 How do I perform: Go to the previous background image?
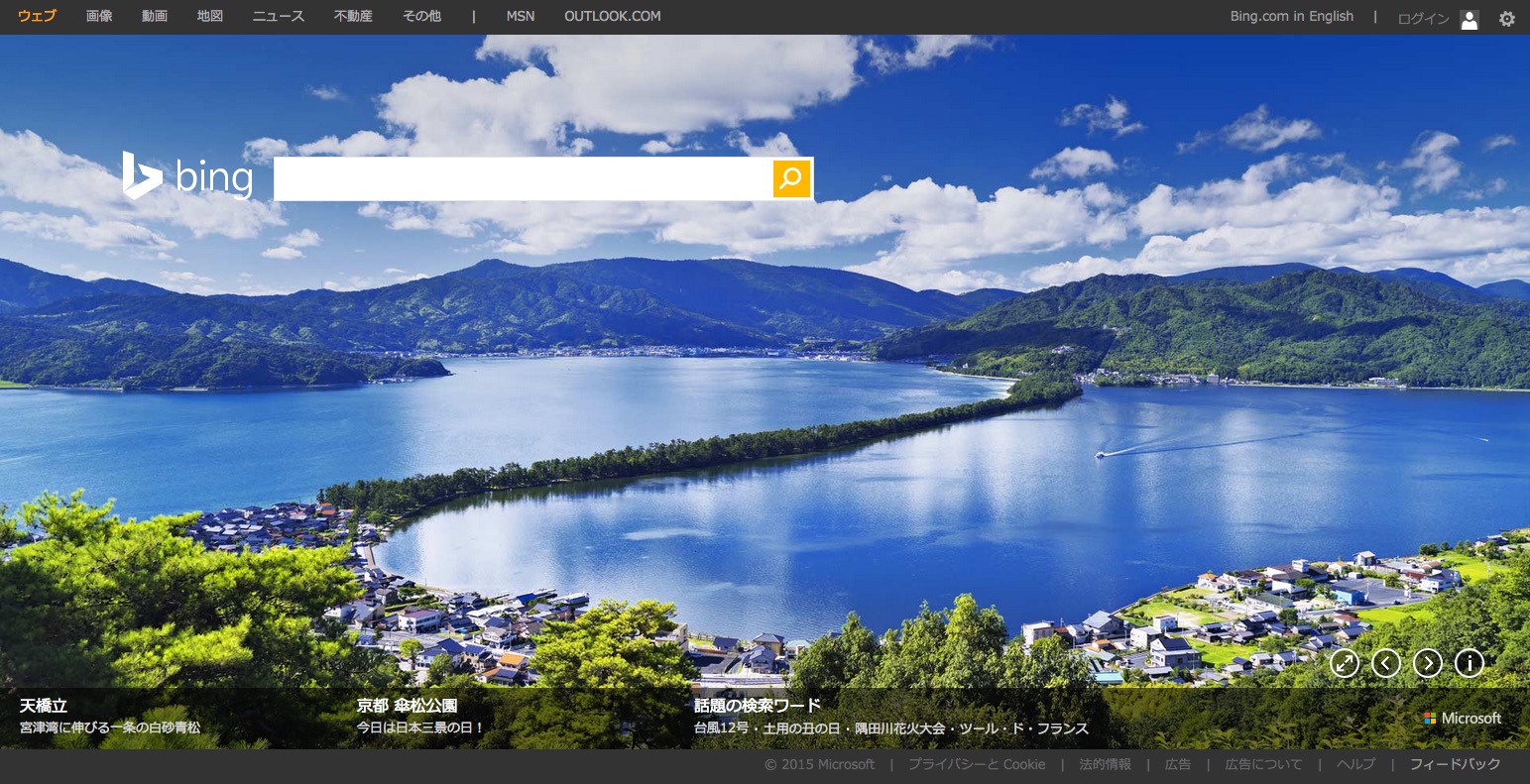[1386, 663]
